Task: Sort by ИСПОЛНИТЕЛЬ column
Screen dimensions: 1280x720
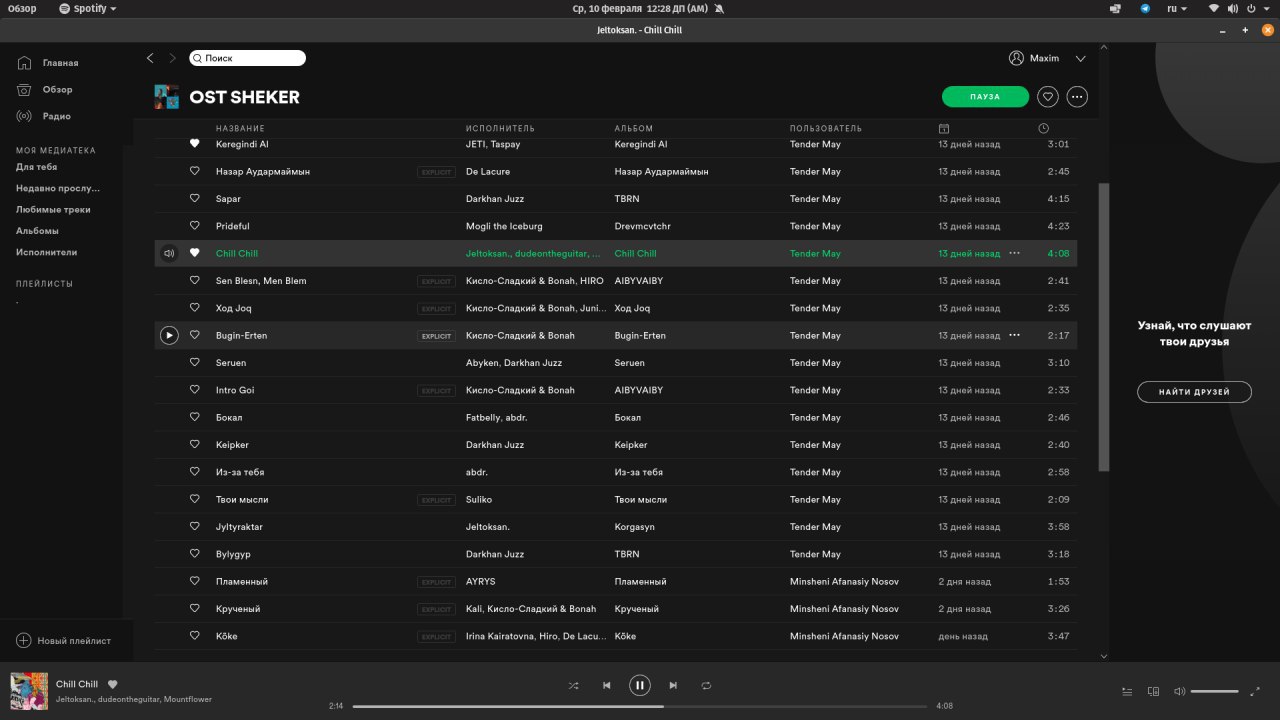Action: click(500, 128)
